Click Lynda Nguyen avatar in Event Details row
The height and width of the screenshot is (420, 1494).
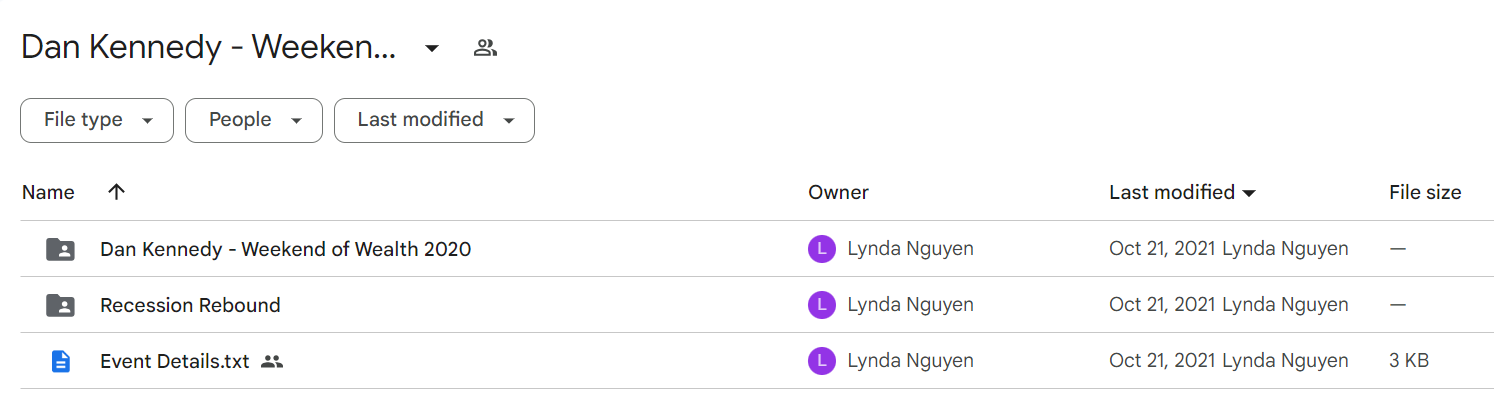[821, 361]
